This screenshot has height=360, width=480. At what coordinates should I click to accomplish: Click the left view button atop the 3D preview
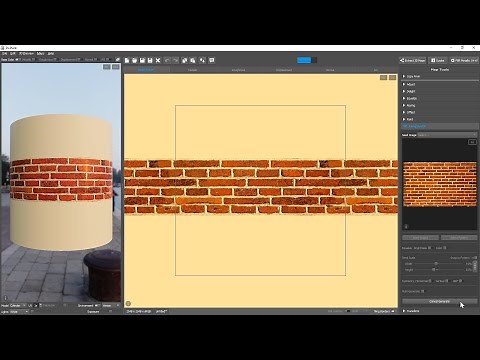107,67
